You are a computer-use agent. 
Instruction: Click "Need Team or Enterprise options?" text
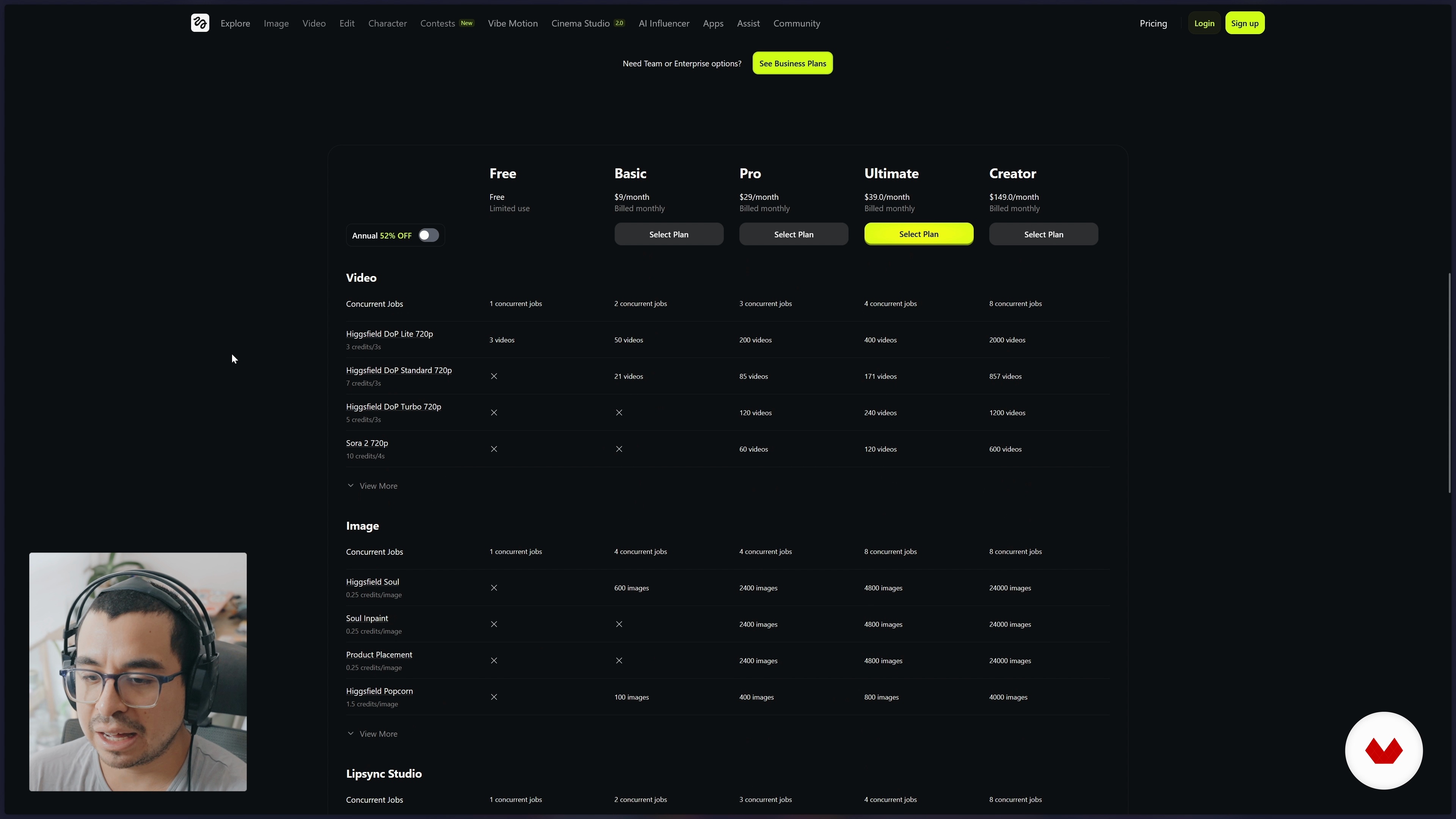[682, 63]
